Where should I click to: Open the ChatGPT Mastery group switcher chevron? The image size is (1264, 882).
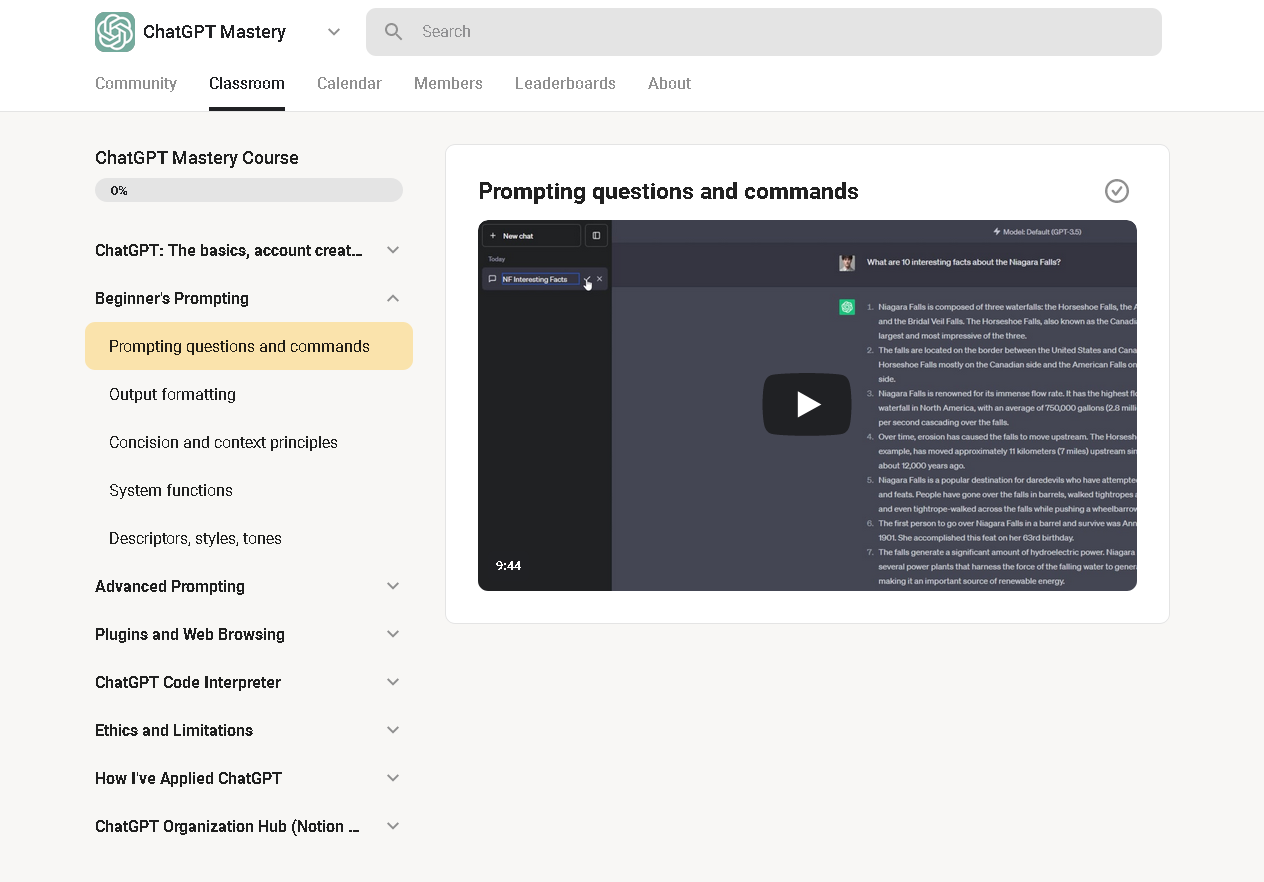pos(334,32)
